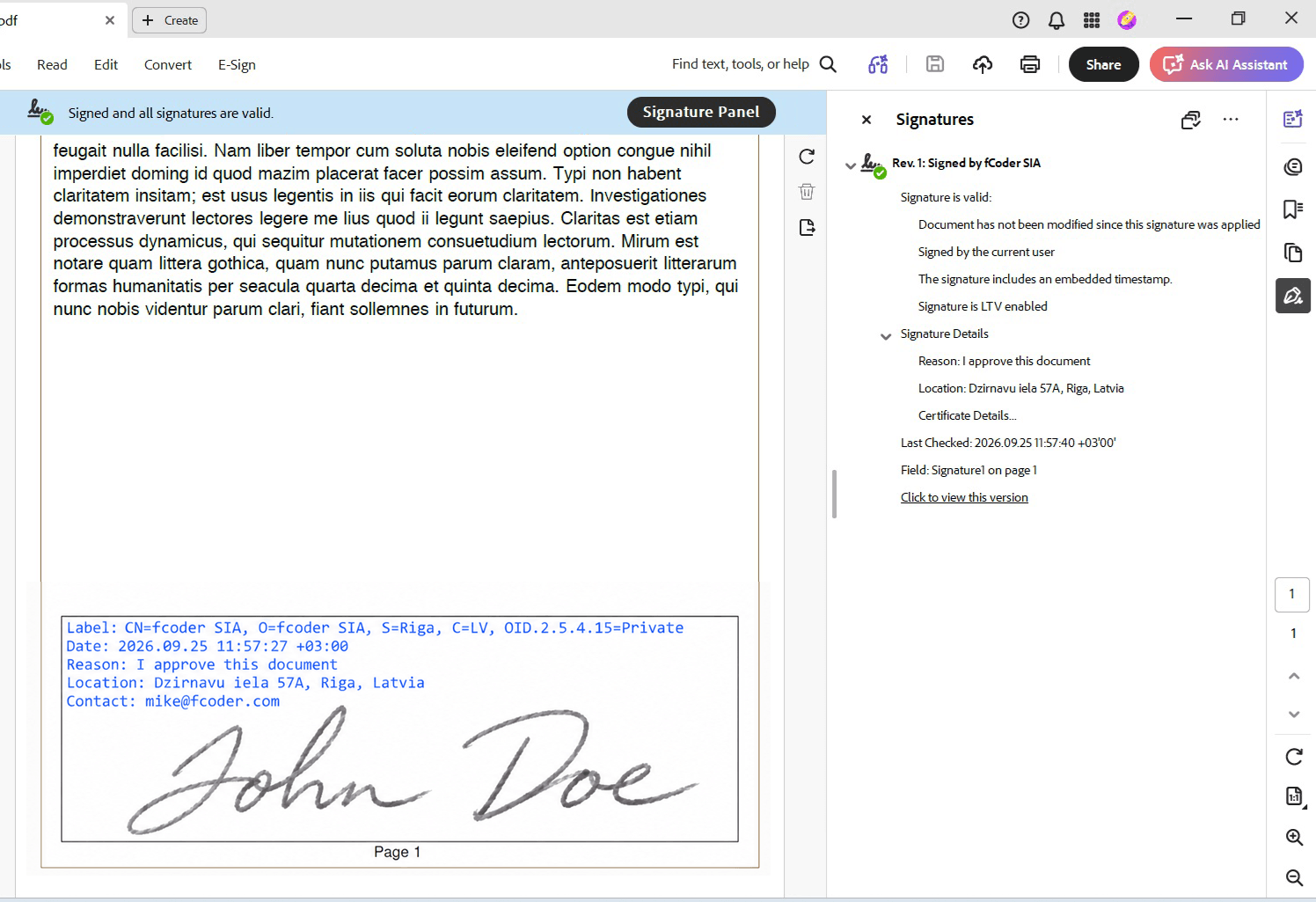
Task: Click the current page number box
Action: (1292, 594)
